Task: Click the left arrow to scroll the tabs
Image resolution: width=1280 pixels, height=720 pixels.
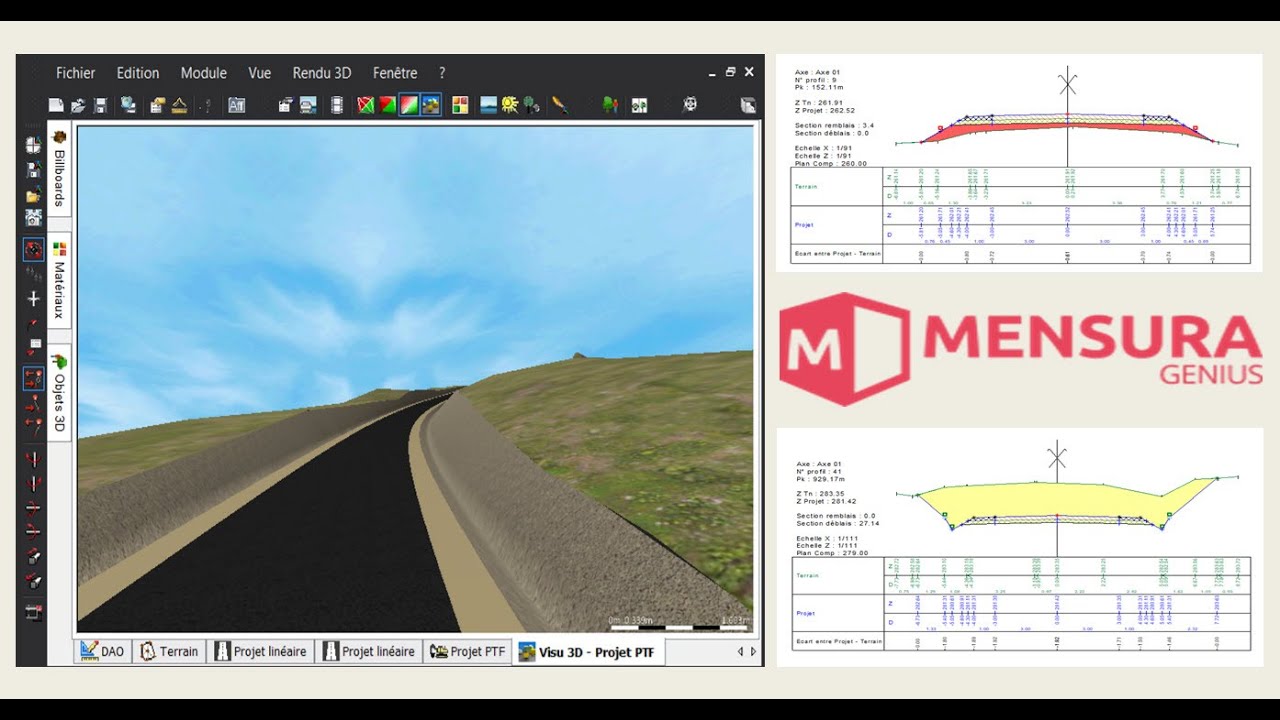Action: 740,652
